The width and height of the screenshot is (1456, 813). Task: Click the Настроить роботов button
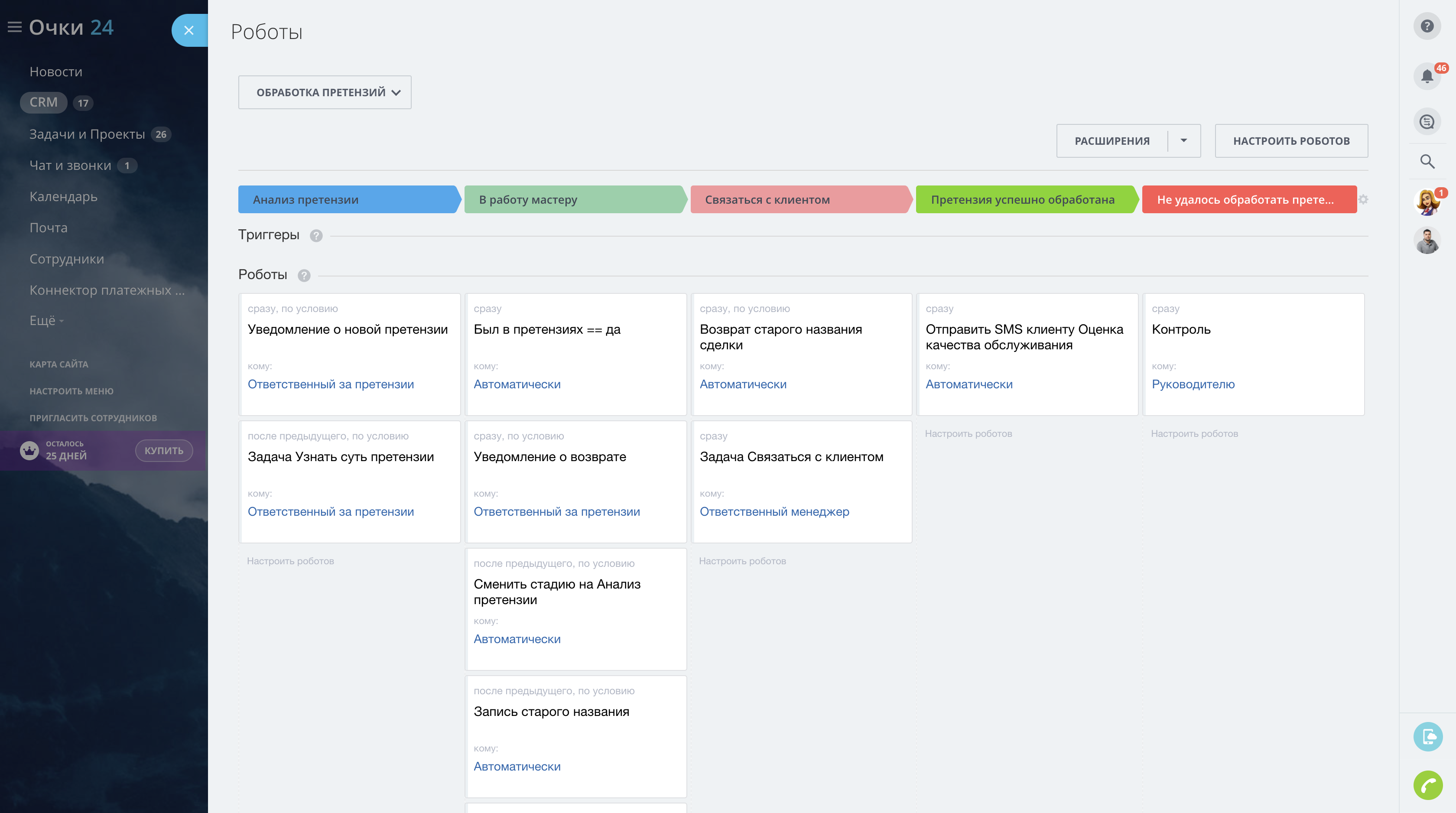coord(1291,141)
